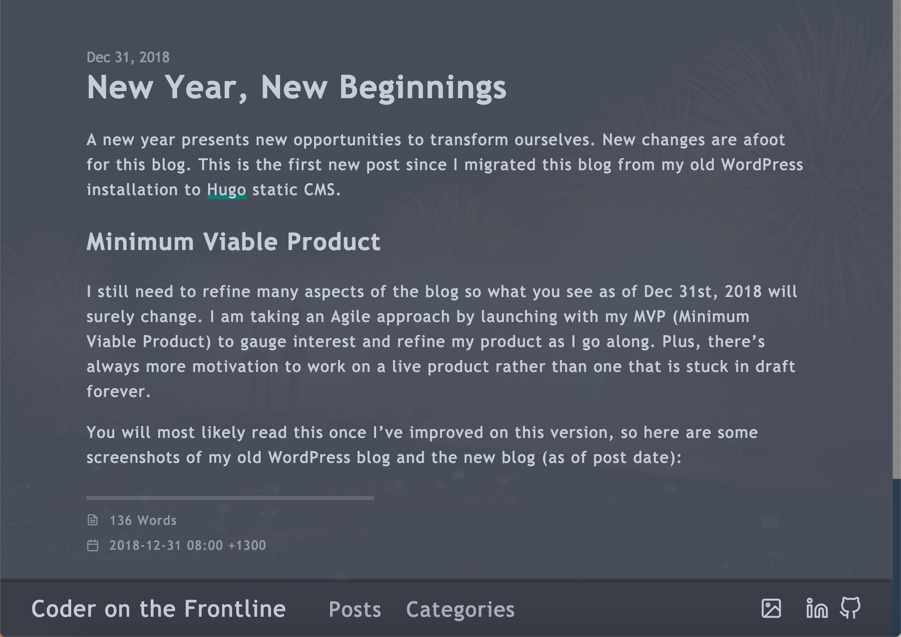Open the Categories menu item

click(460, 609)
